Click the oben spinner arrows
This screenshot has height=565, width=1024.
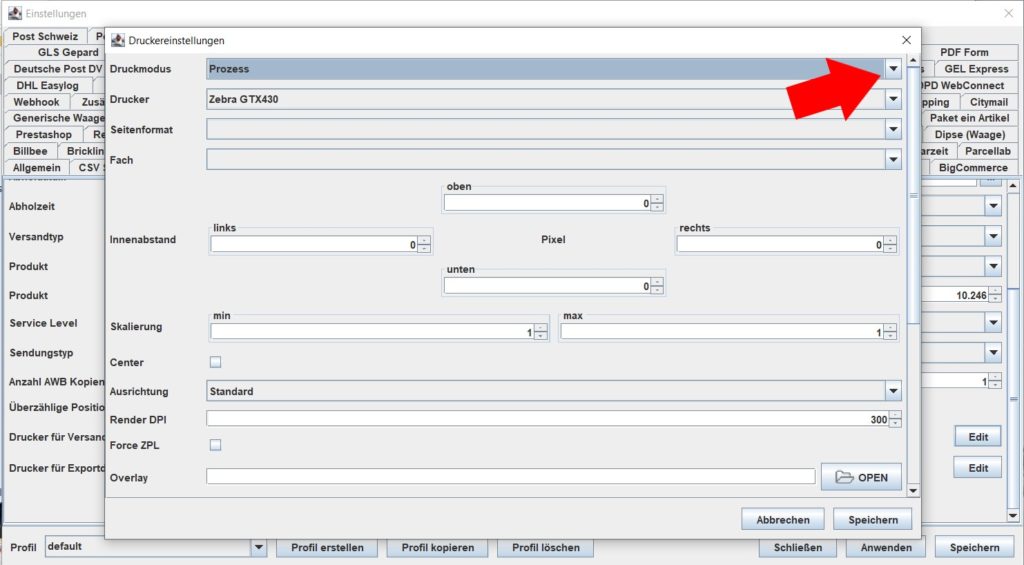point(657,203)
